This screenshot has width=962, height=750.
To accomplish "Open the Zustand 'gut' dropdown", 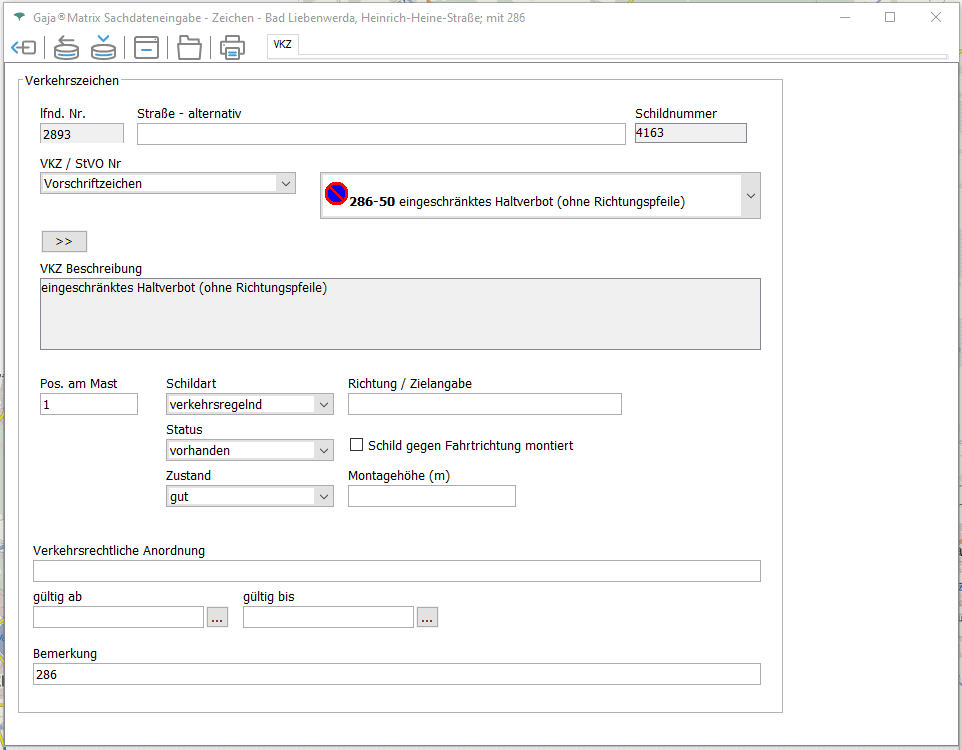I will 323,497.
